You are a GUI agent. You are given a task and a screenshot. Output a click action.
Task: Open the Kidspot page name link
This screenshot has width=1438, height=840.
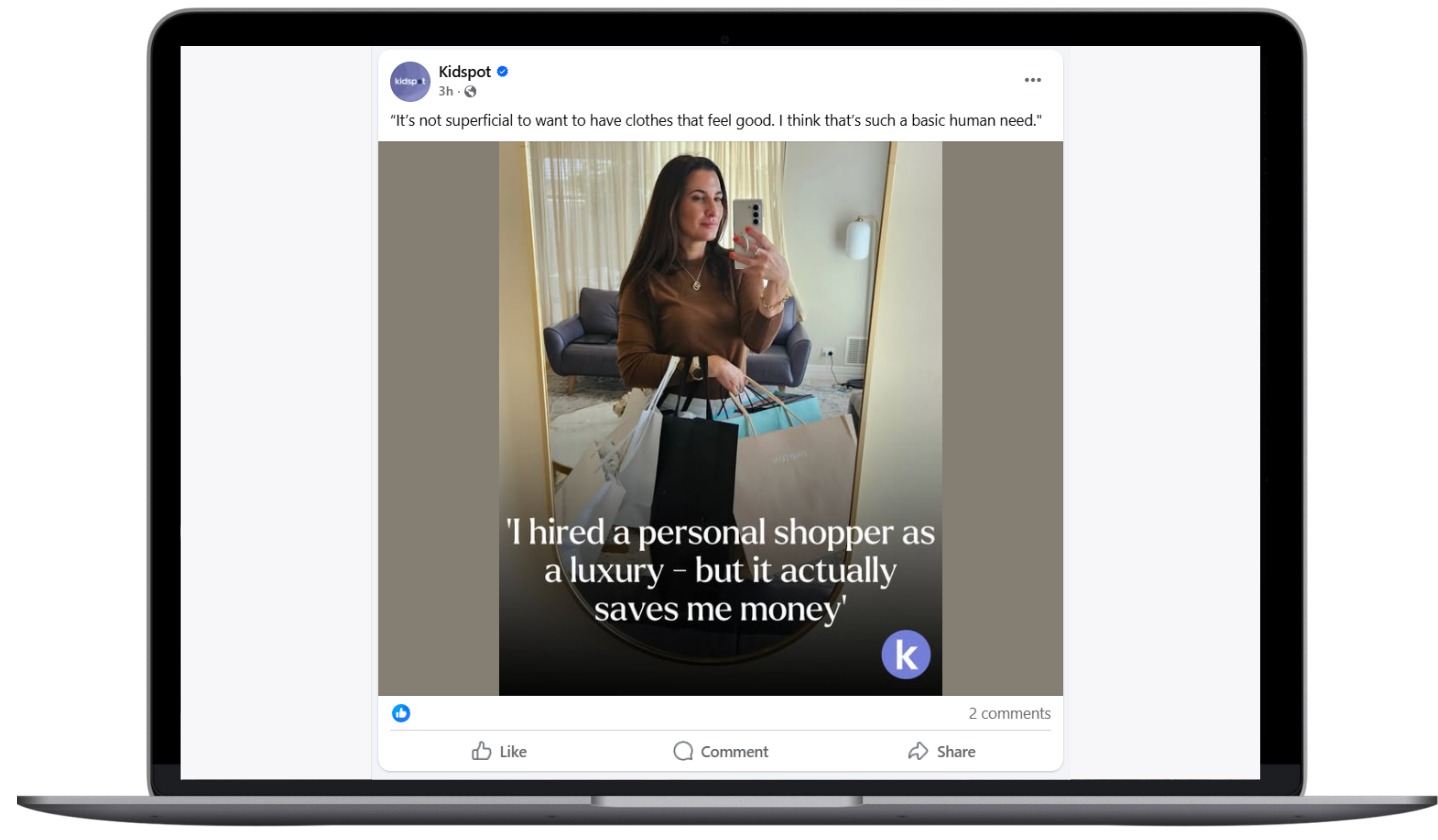pos(465,72)
